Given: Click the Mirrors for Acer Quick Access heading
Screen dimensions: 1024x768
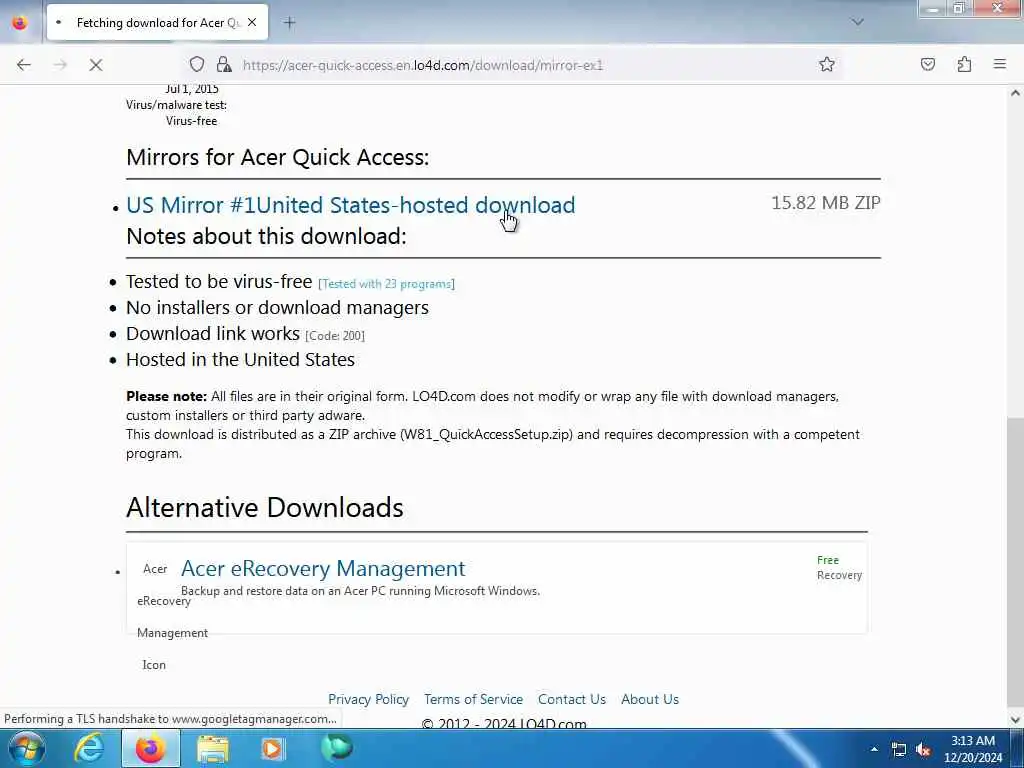Looking at the screenshot, I should pyautogui.click(x=278, y=157).
